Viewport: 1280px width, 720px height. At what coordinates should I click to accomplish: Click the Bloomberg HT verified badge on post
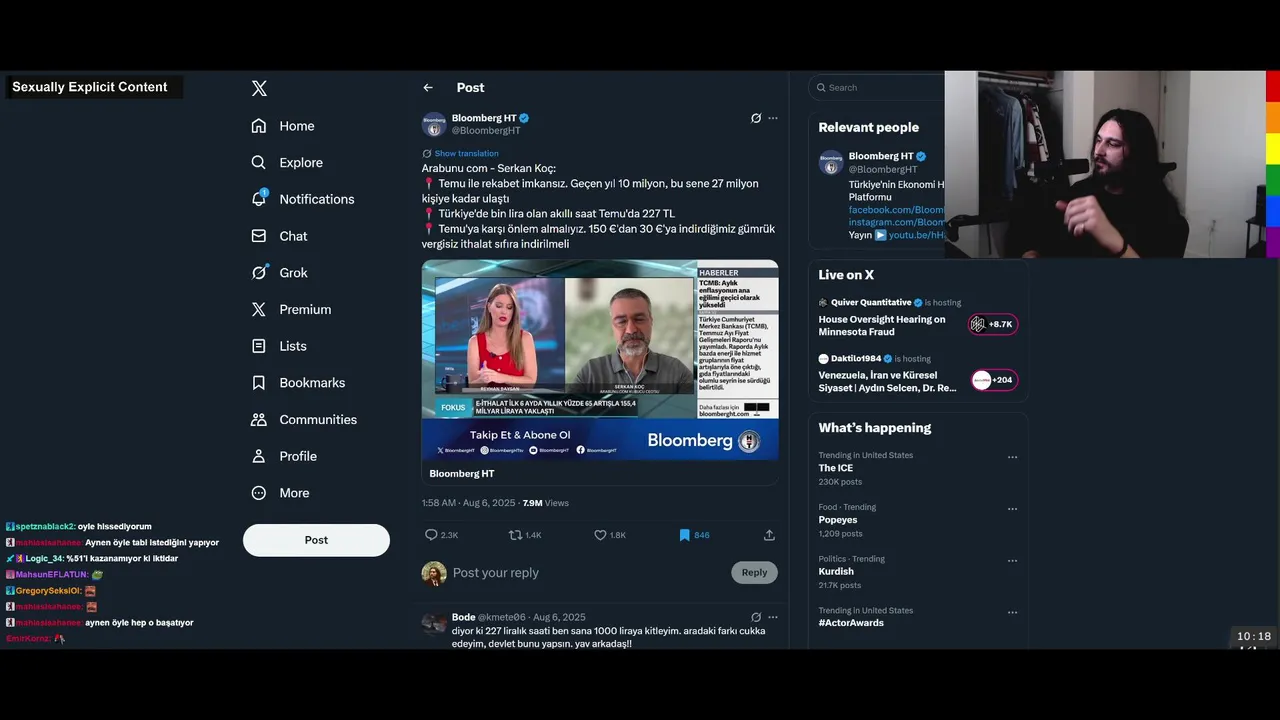click(x=524, y=118)
